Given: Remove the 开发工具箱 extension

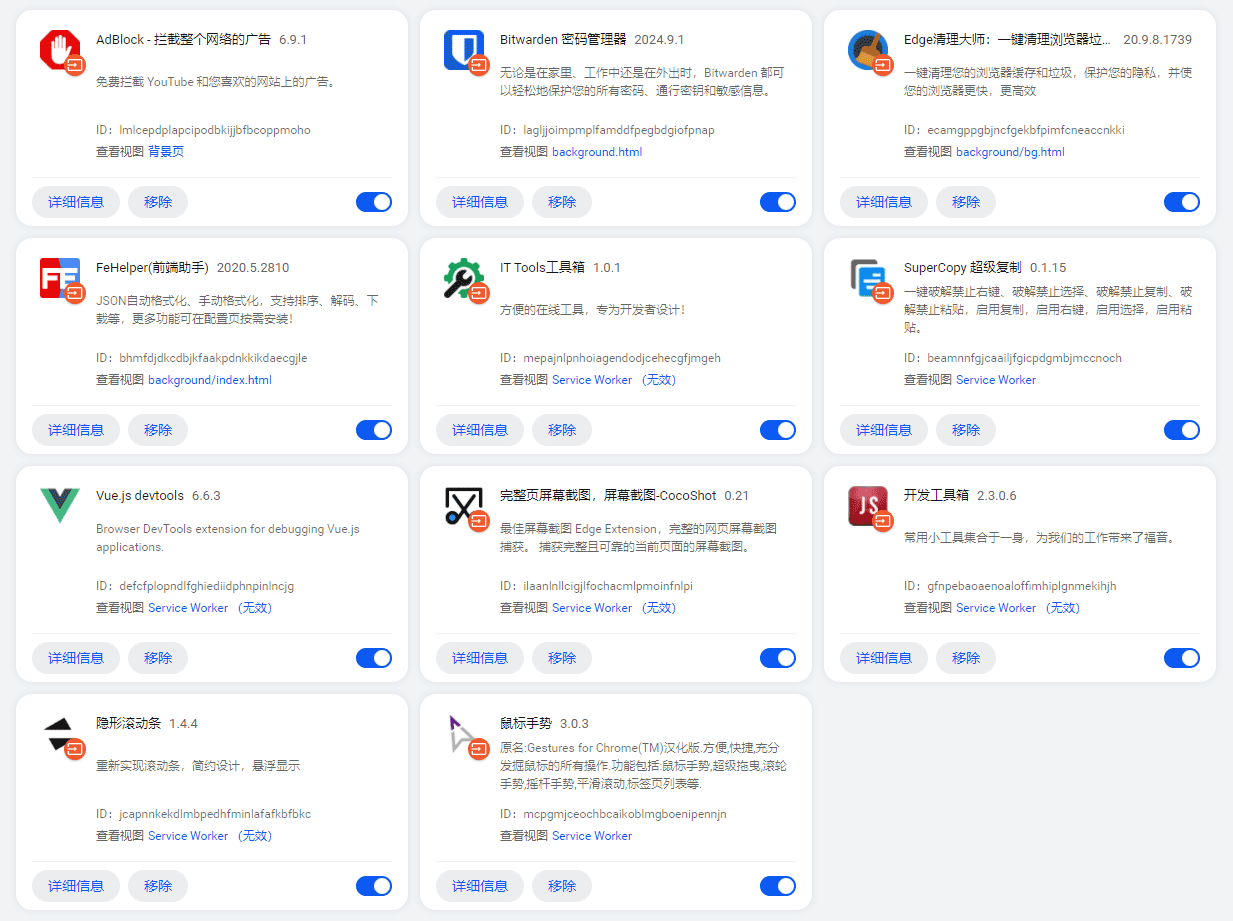Looking at the screenshot, I should point(966,658).
